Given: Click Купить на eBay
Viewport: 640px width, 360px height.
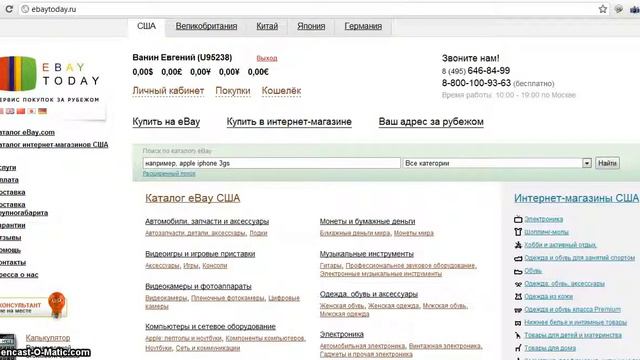Looking at the screenshot, I should tap(166, 122).
